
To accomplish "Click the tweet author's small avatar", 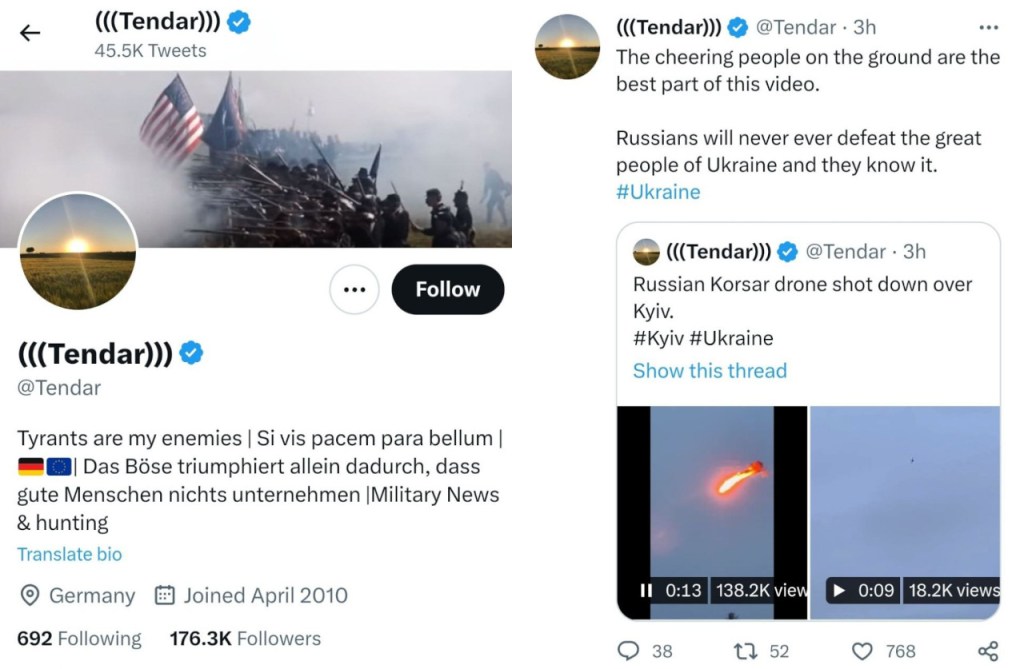I will [568, 46].
